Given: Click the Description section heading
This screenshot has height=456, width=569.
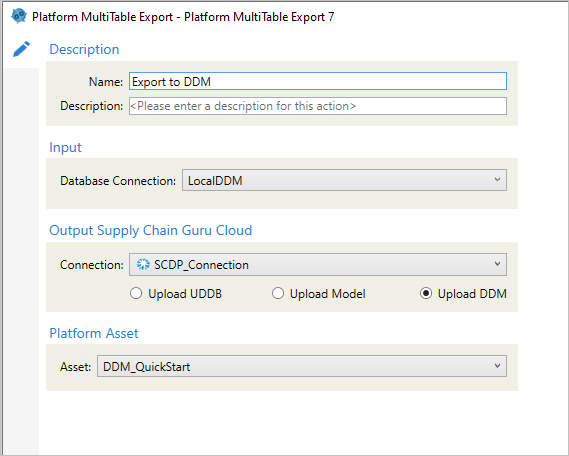Looking at the screenshot, I should pos(84,49).
